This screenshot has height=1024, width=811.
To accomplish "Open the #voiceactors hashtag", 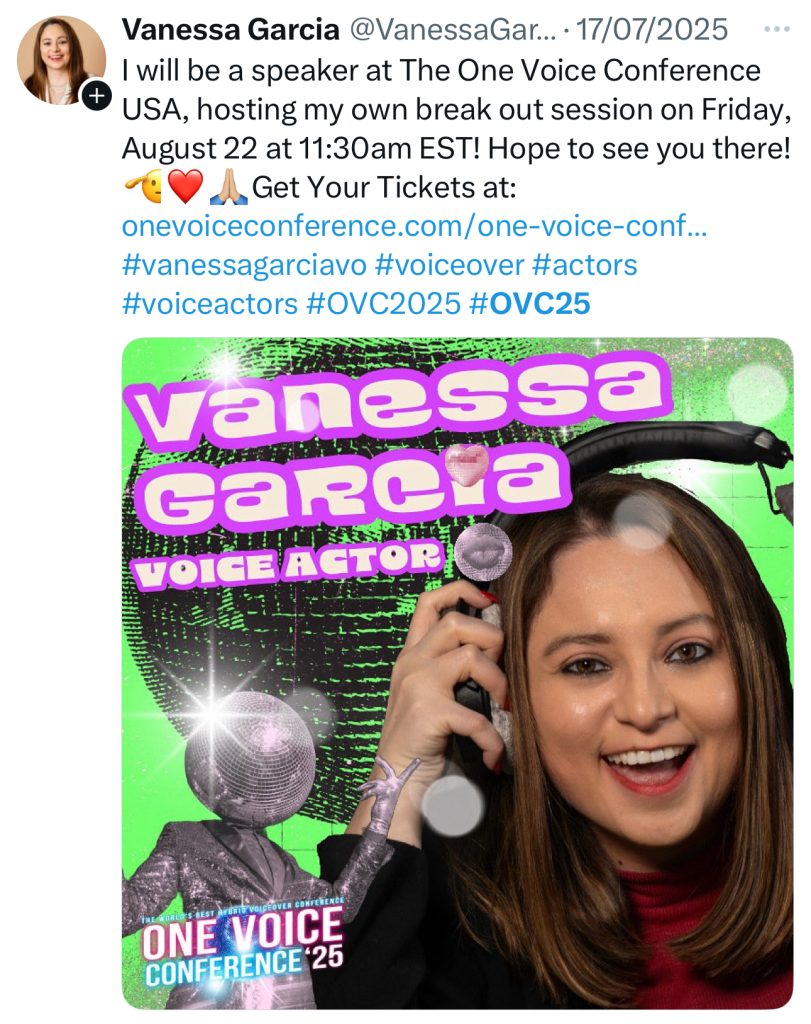I will point(210,304).
